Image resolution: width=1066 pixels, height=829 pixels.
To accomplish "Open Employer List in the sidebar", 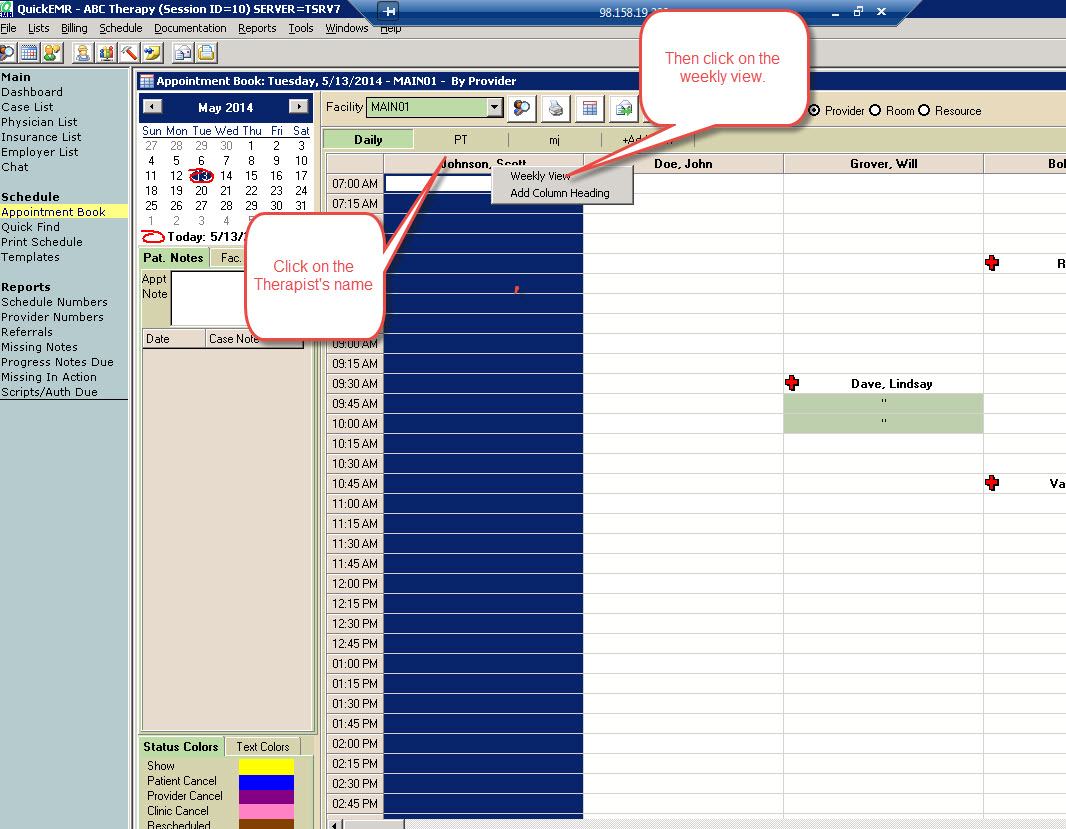I will coord(39,152).
